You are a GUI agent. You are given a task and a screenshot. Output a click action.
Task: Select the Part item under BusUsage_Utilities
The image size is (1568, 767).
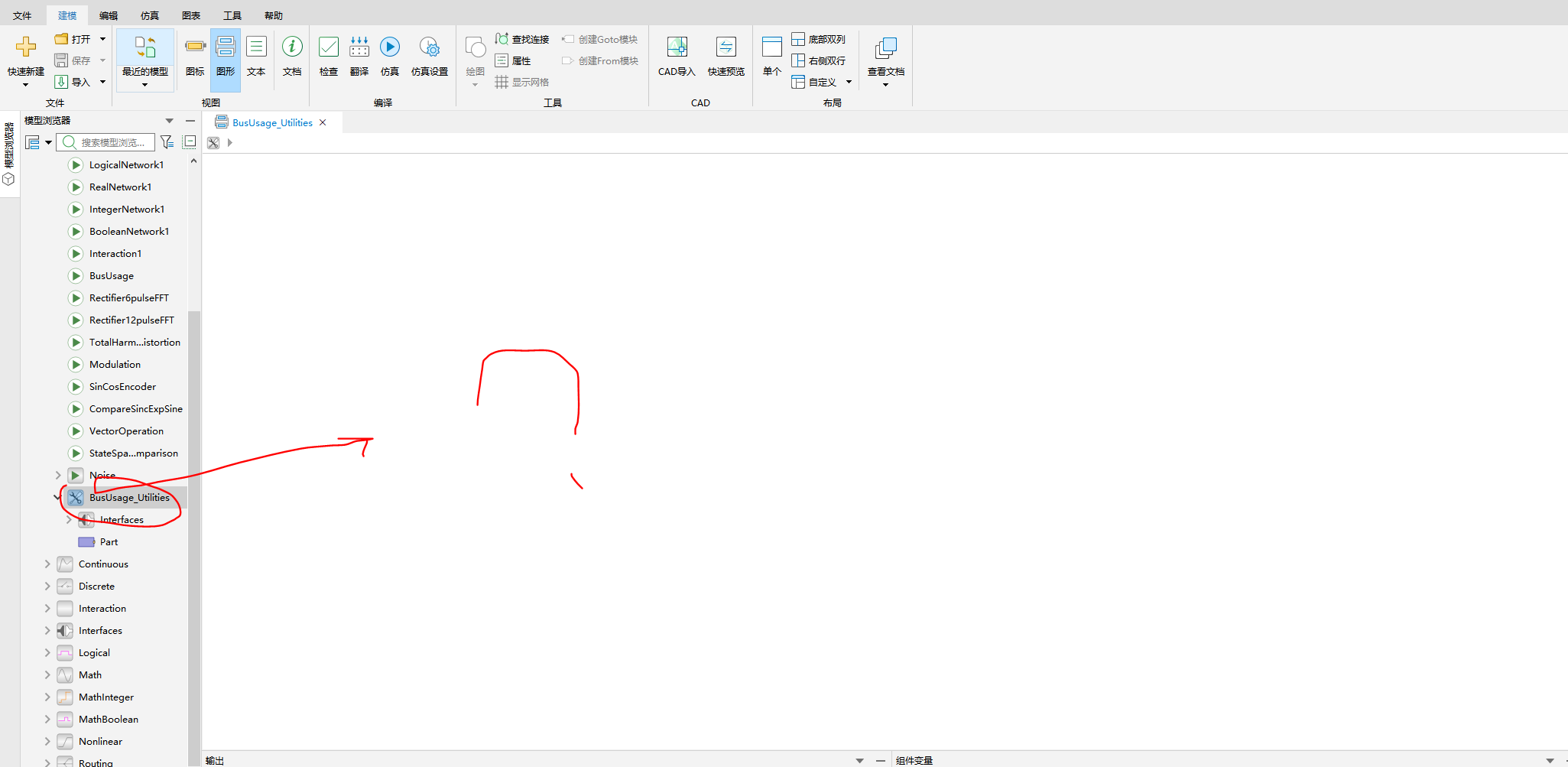[x=109, y=541]
